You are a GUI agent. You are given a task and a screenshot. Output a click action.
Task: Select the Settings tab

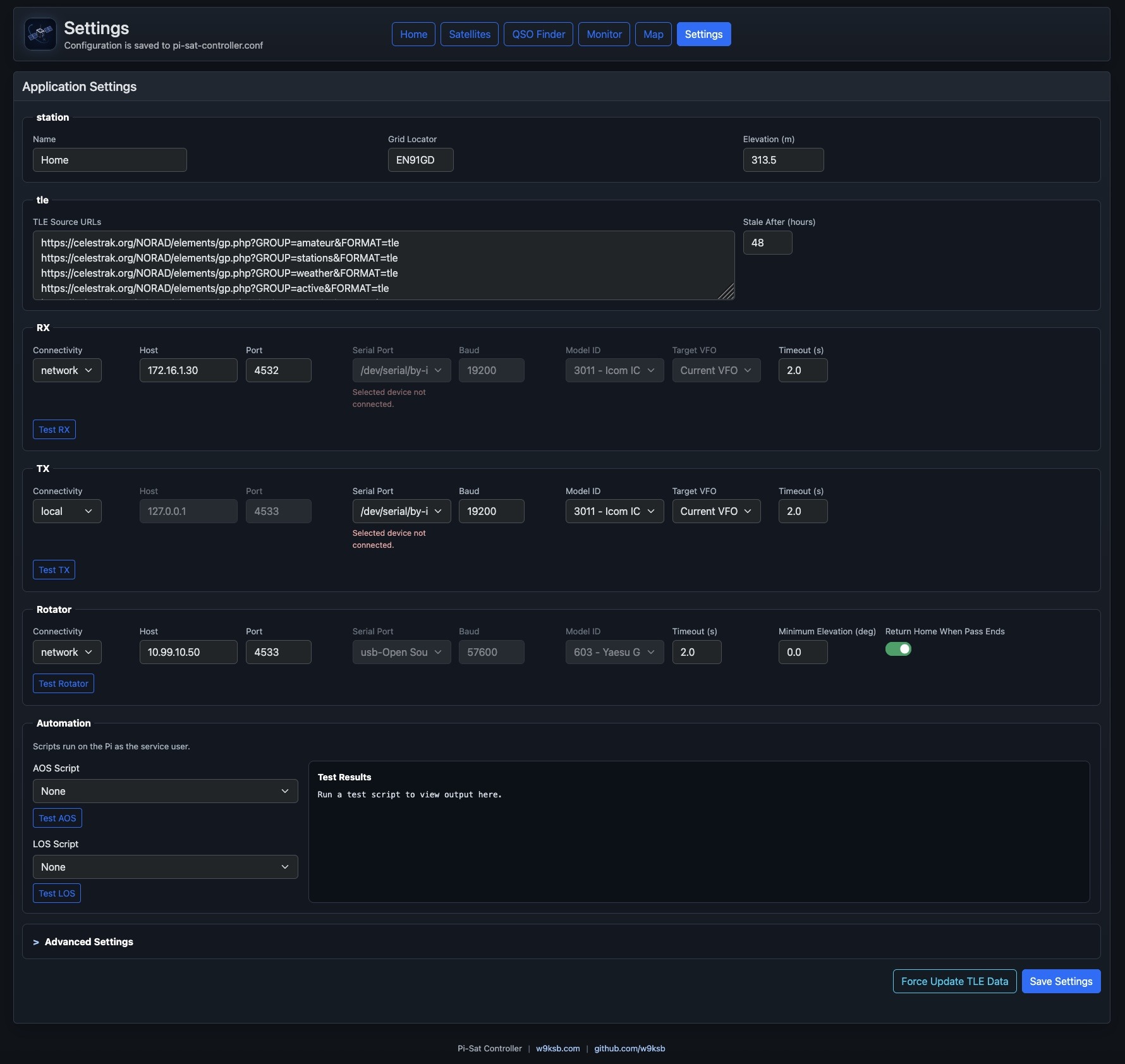(x=703, y=34)
